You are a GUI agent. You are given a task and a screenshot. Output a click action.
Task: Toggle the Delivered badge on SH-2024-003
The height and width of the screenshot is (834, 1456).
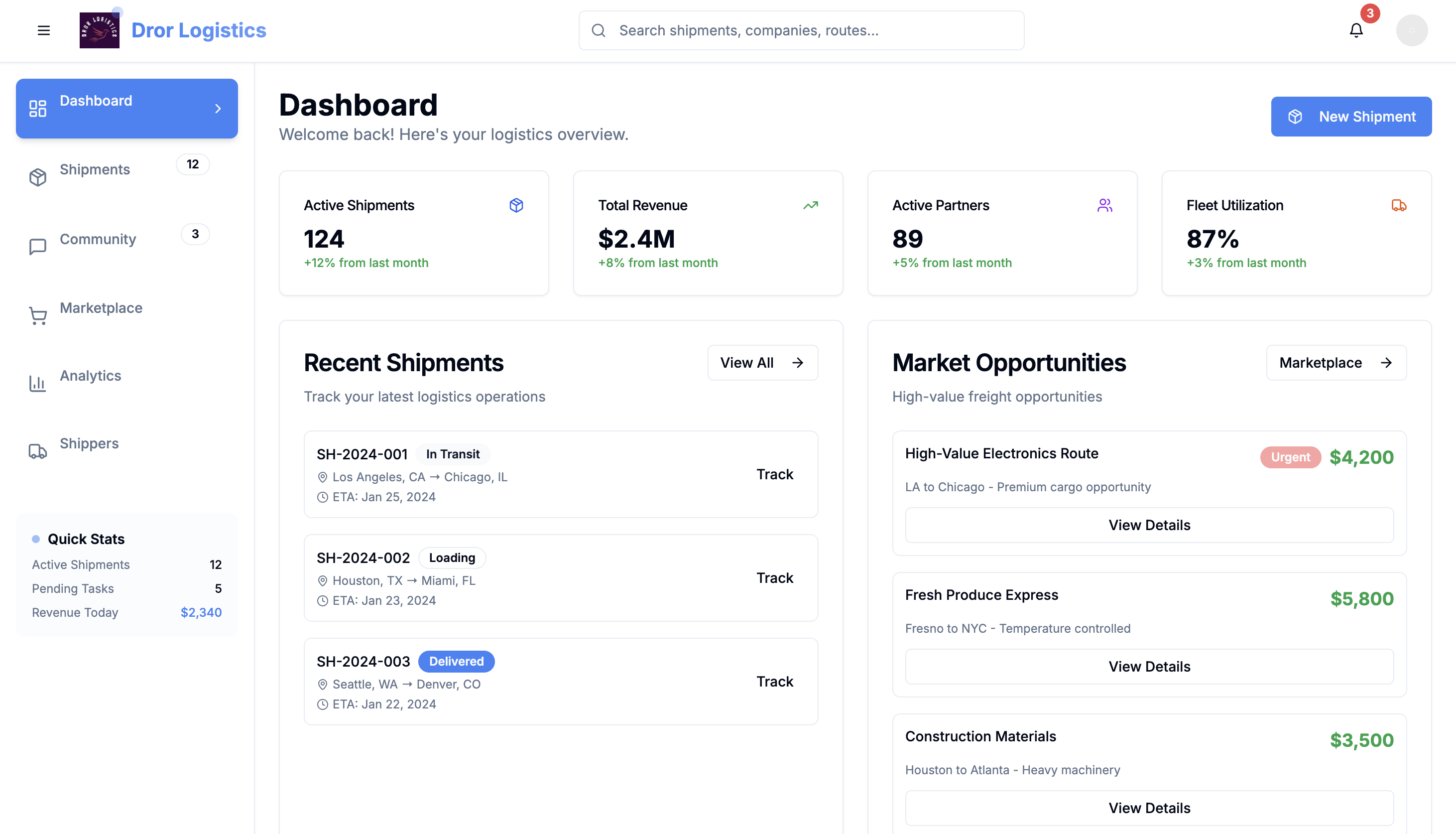(456, 661)
